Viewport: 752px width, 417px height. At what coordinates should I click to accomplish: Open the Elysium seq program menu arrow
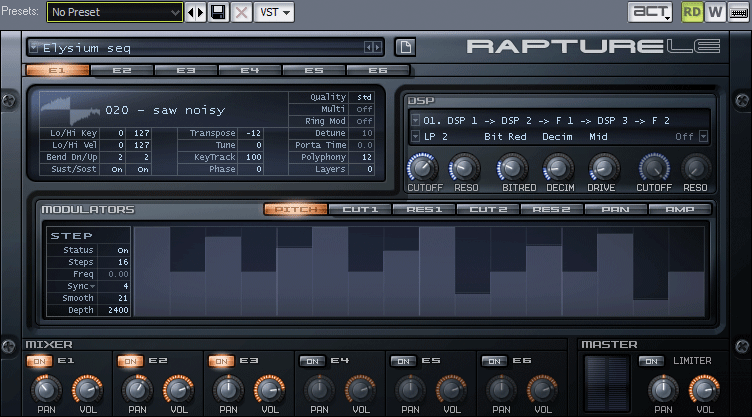tap(34, 47)
